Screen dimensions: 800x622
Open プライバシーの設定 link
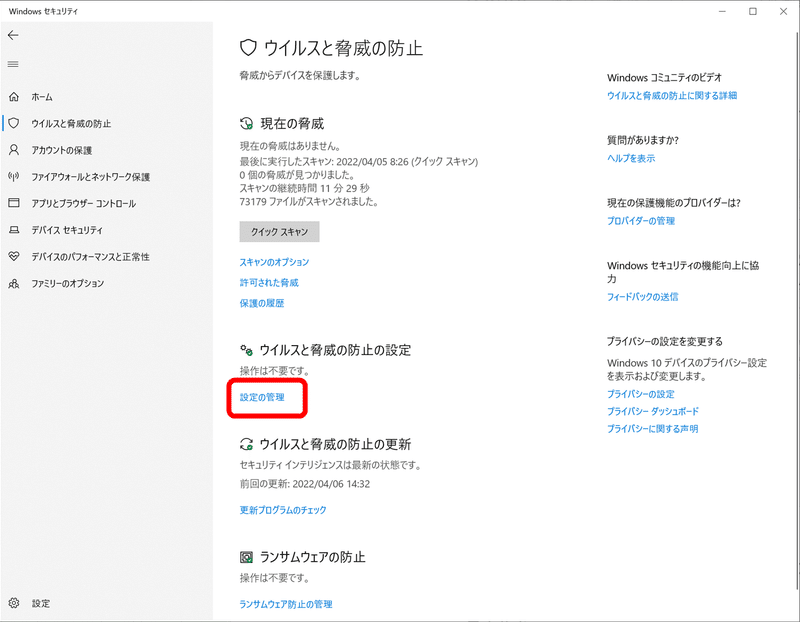pos(641,394)
